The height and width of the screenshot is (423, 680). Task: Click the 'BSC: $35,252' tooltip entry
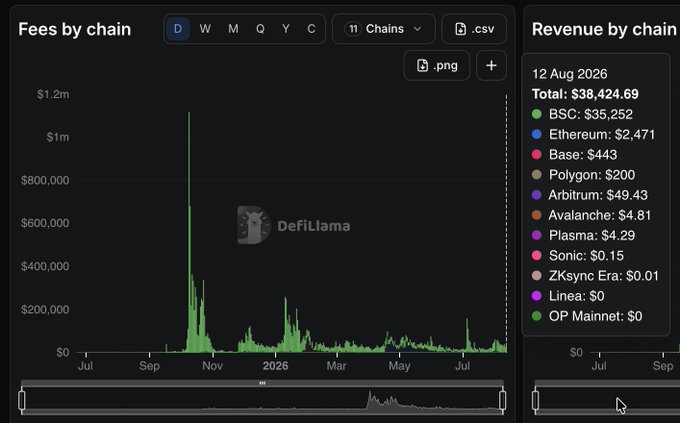coord(591,114)
